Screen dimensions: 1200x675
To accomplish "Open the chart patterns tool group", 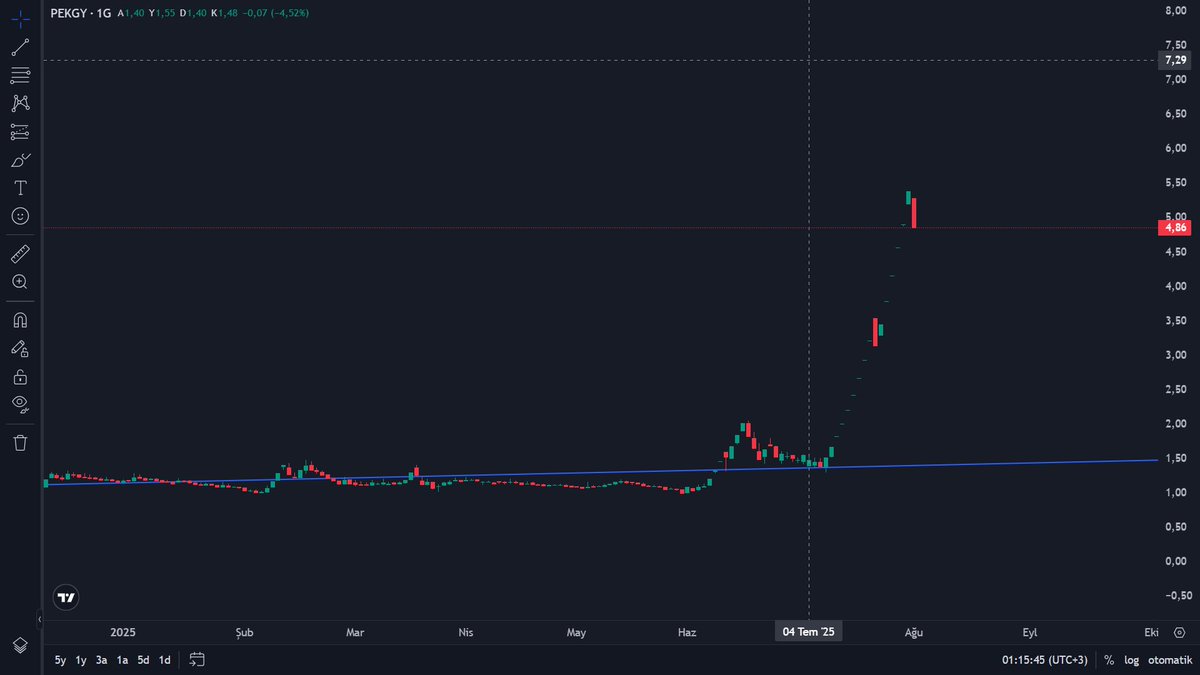I will [20, 103].
